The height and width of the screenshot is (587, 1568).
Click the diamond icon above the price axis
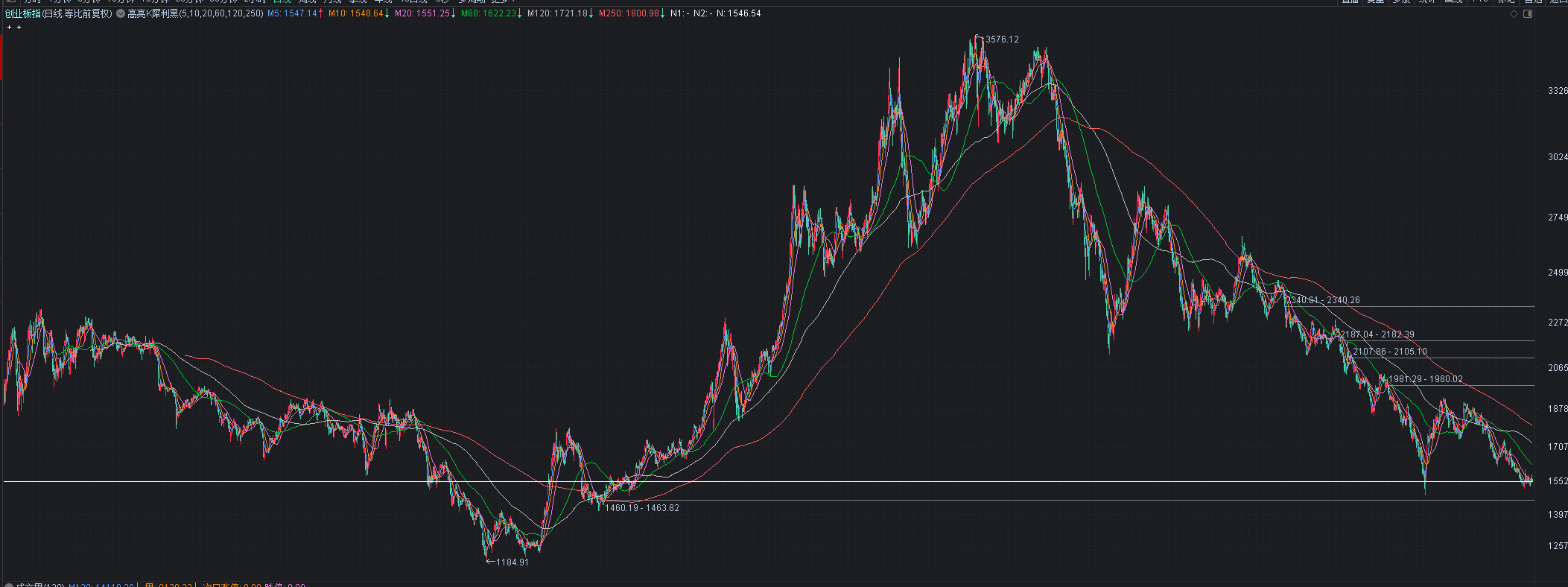point(1514,13)
